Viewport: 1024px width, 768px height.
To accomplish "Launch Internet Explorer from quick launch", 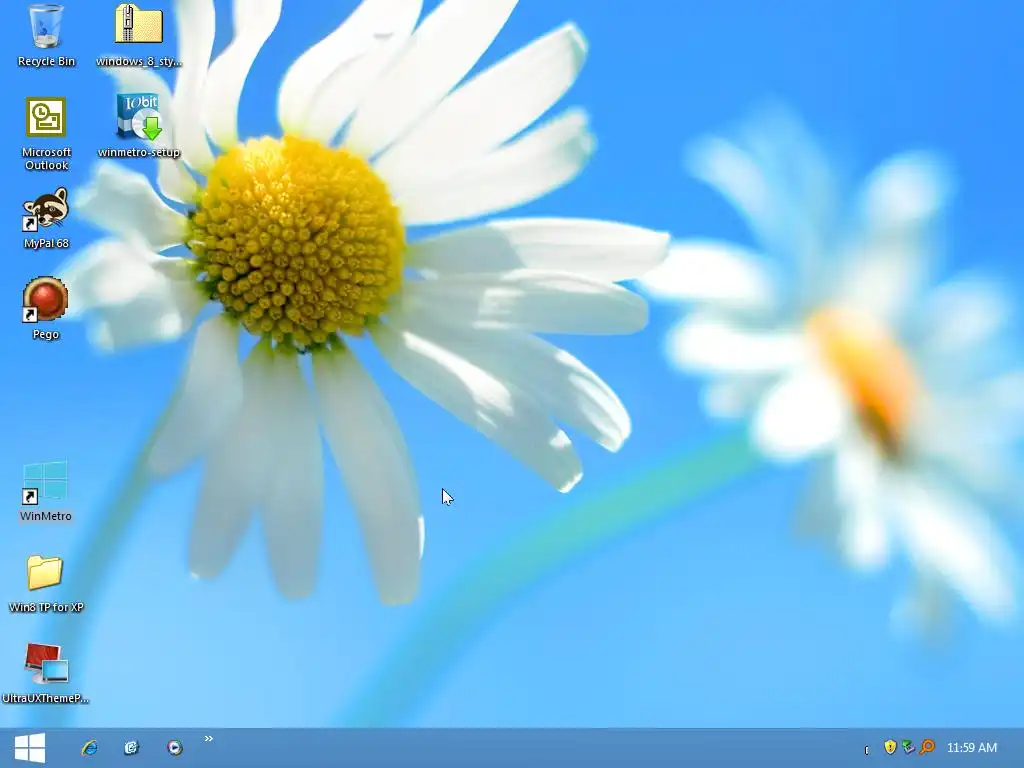I will point(89,748).
